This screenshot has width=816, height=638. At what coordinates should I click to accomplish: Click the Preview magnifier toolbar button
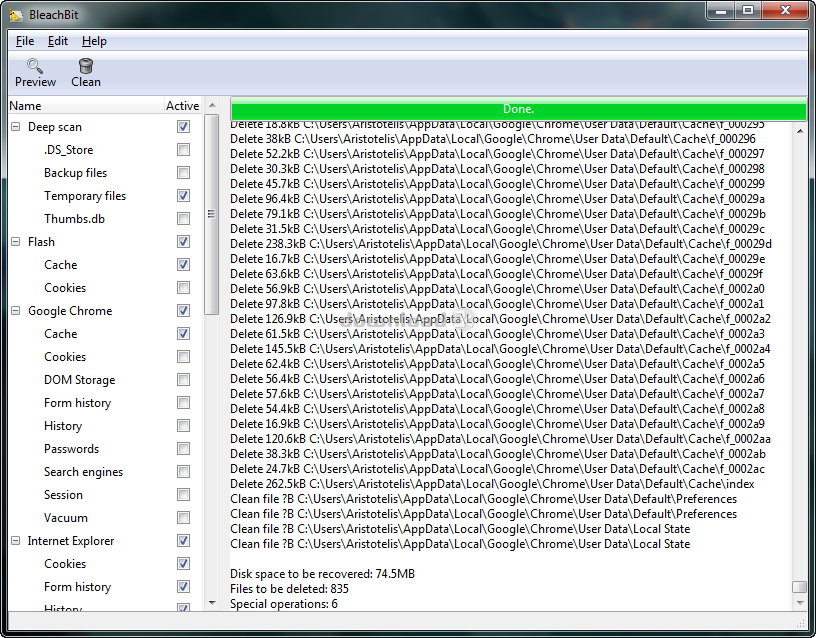(35, 73)
